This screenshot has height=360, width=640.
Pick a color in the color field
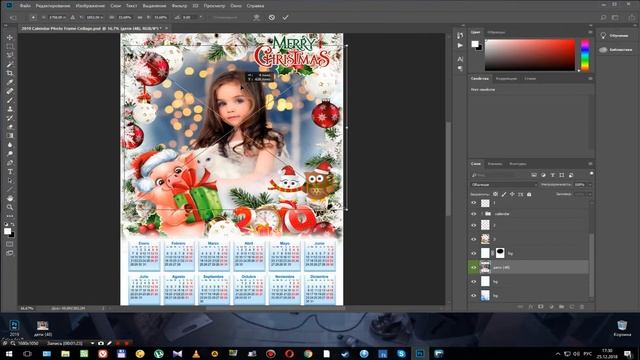[x=530, y=55]
